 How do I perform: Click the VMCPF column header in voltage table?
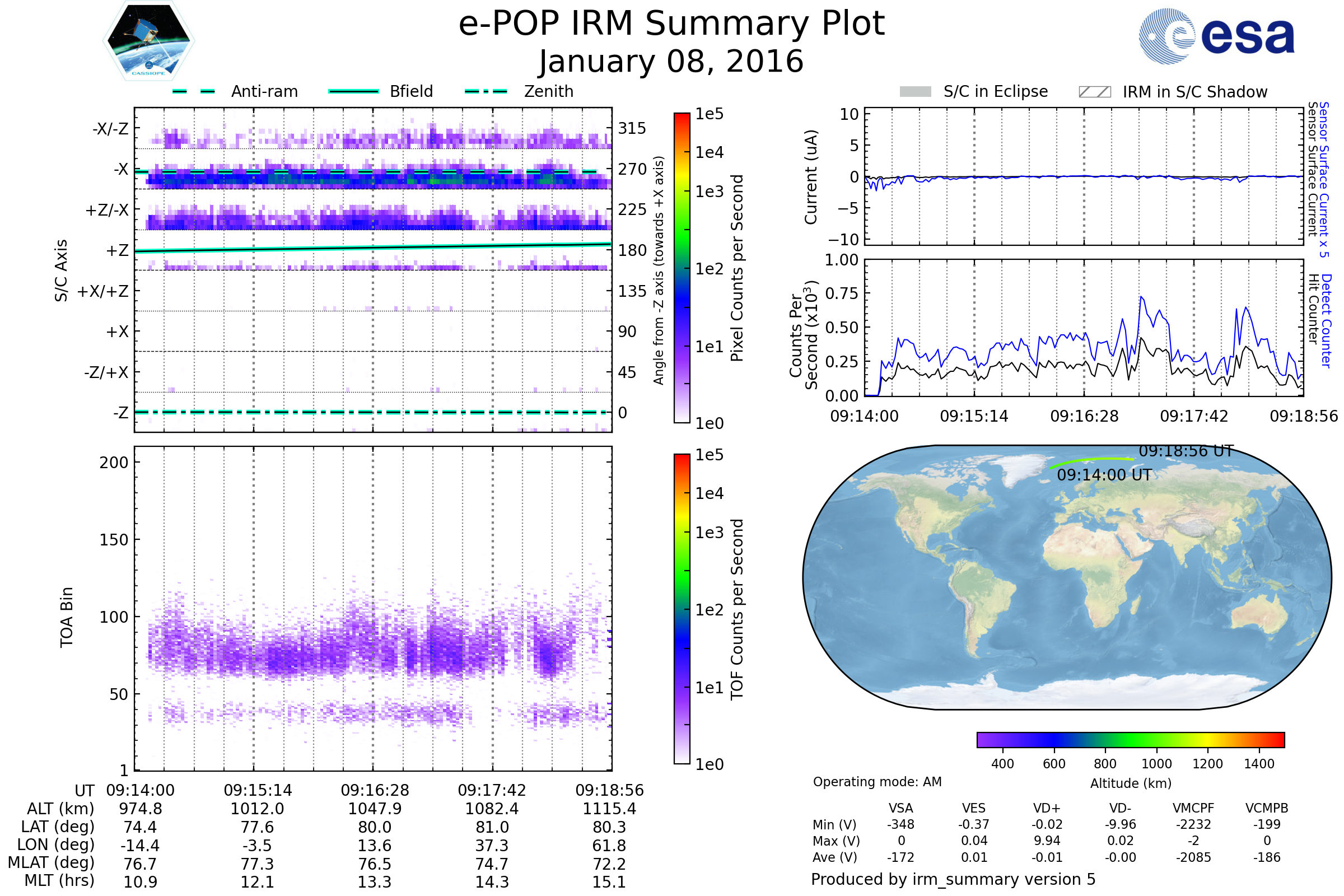click(1193, 808)
